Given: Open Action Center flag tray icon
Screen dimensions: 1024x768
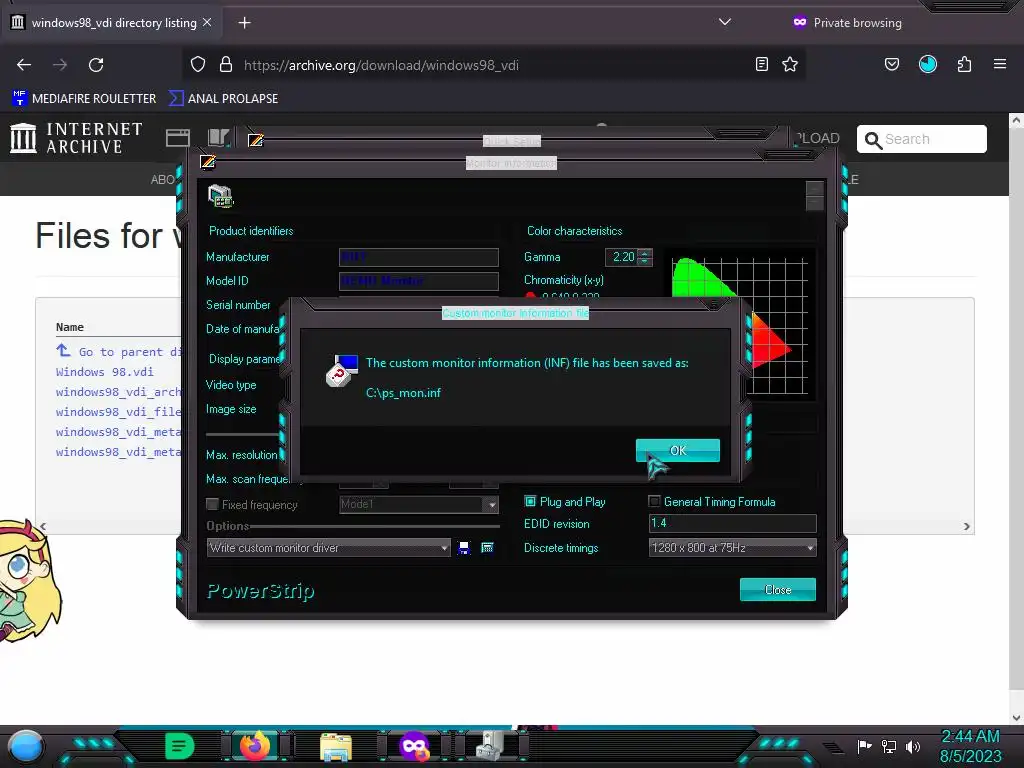Looking at the screenshot, I should [x=864, y=746].
